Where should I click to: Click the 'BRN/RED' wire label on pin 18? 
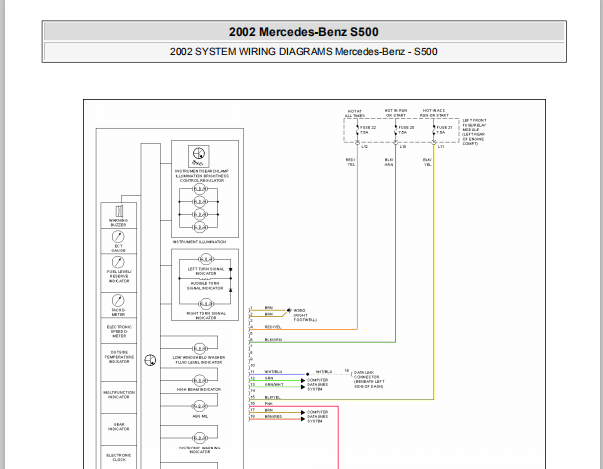[273, 416]
